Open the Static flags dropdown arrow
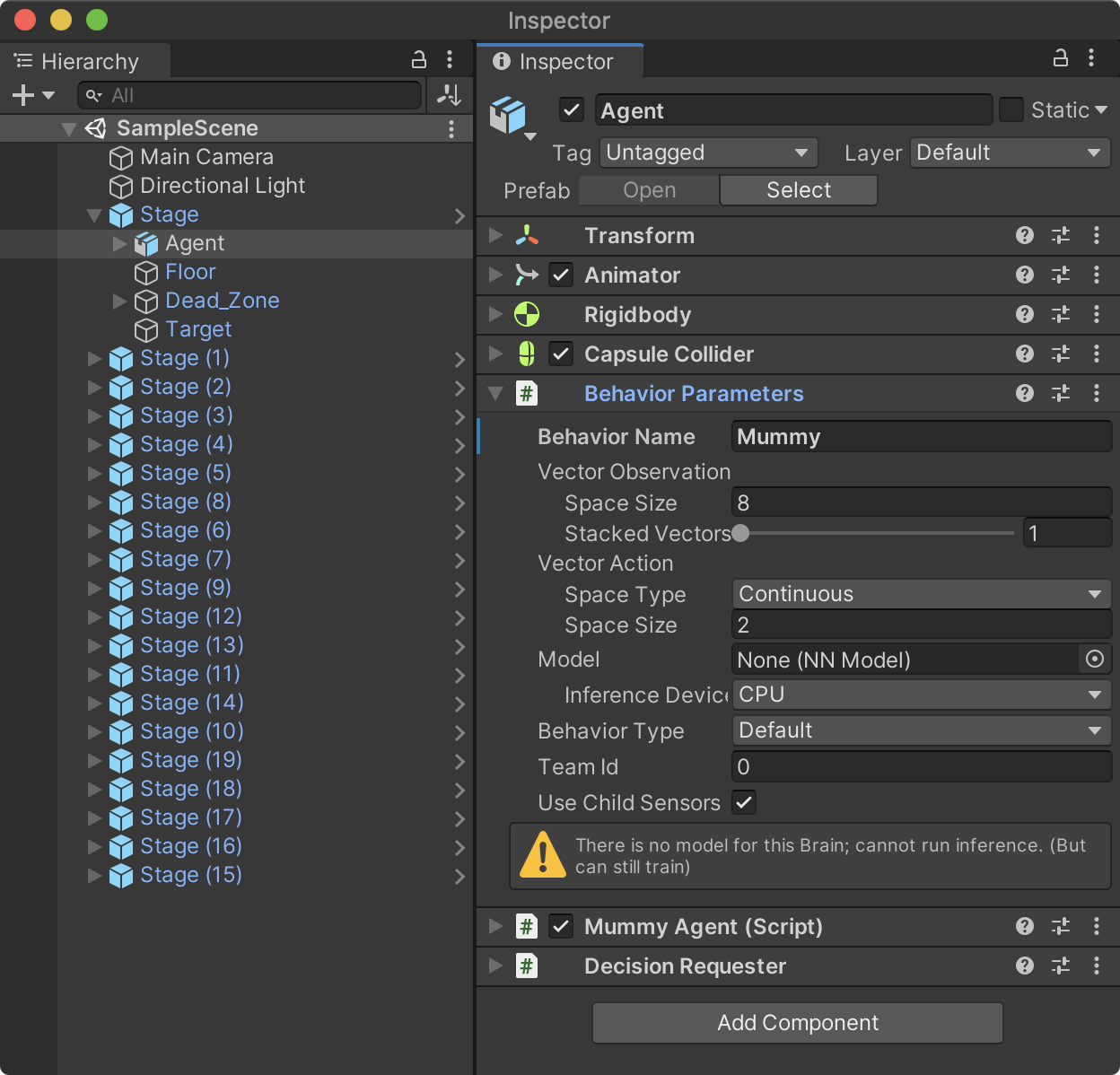 pyautogui.click(x=1100, y=109)
